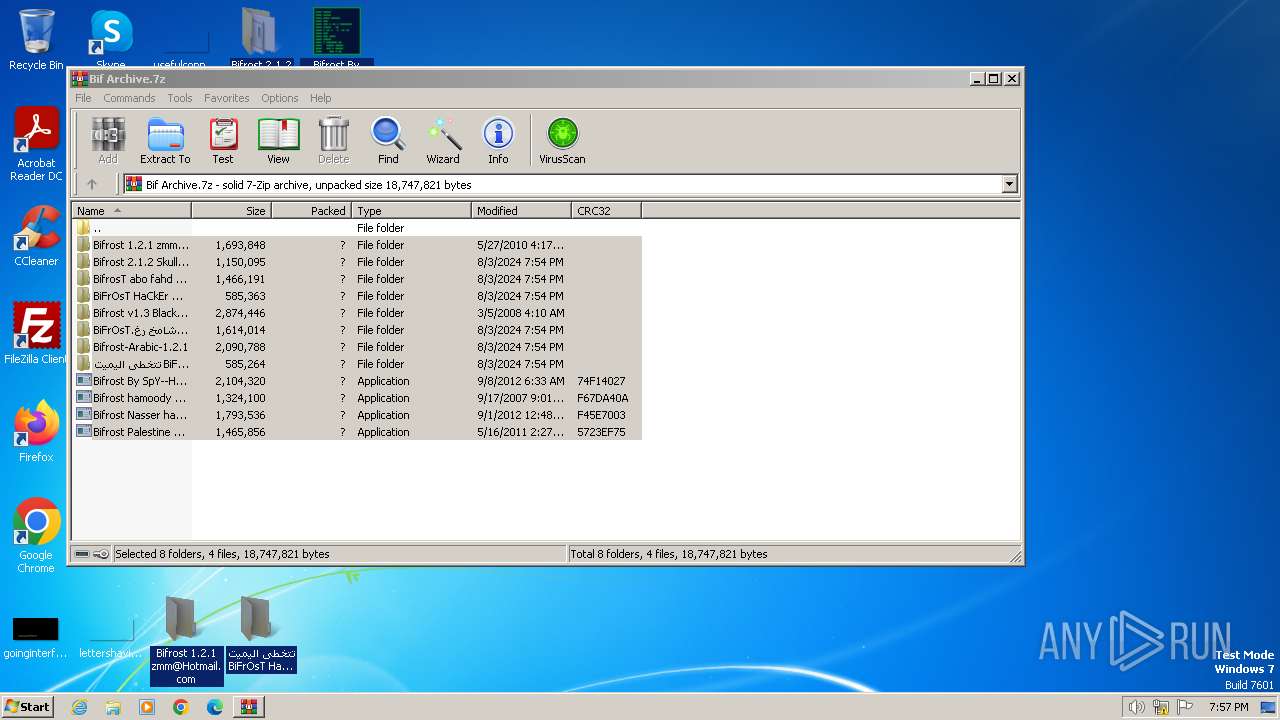Select application Bifrost Nasser ha
This screenshot has height=720, width=1280.
coord(356,415)
